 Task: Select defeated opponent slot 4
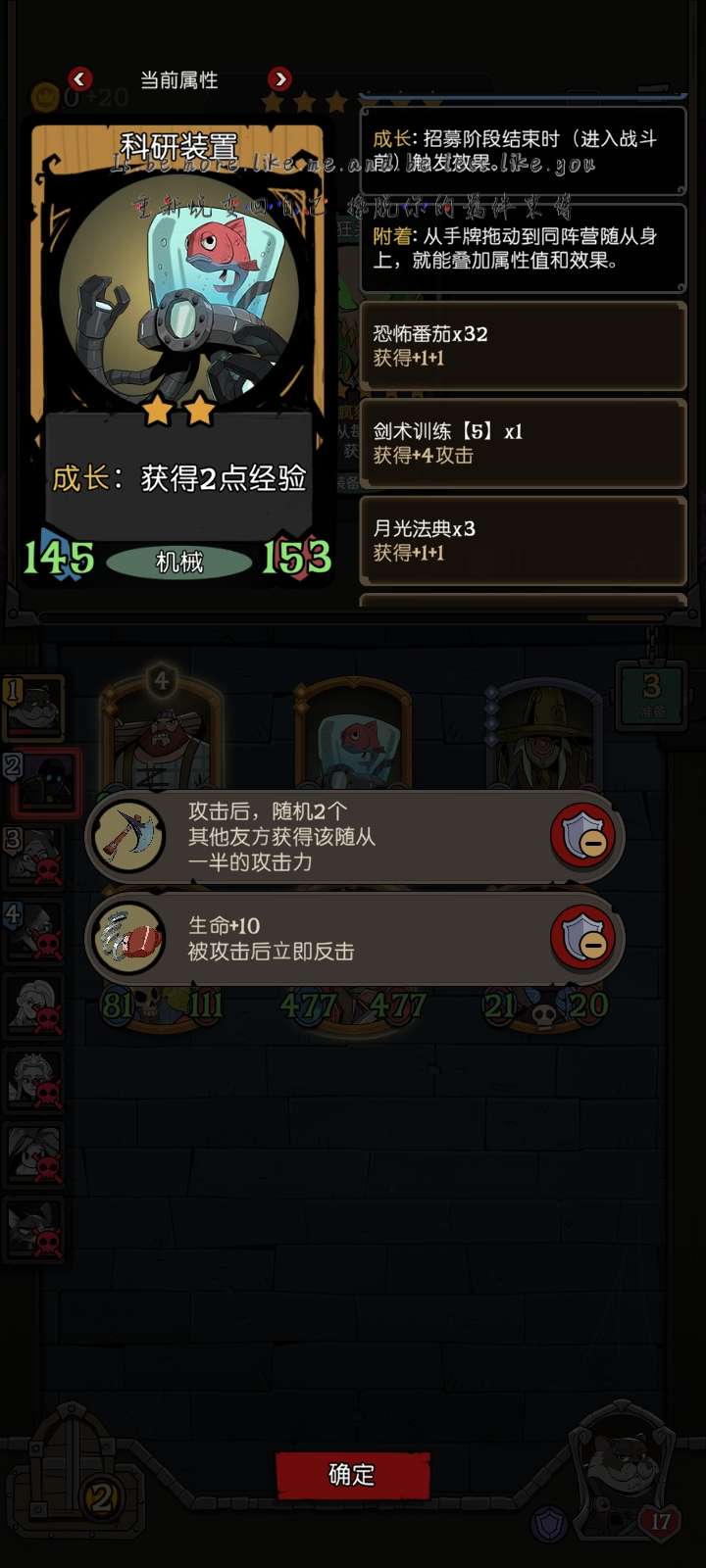[34, 931]
